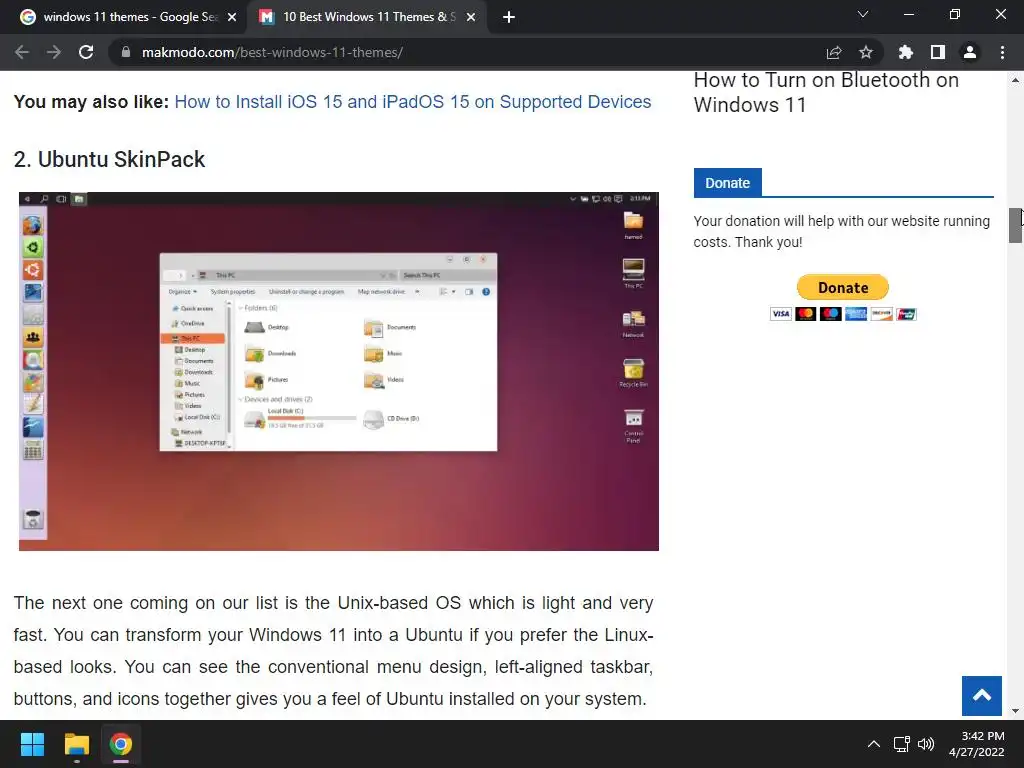Image resolution: width=1024 pixels, height=768 pixels.
Task: Open Chrome's three-dot menu
Action: (1002, 52)
